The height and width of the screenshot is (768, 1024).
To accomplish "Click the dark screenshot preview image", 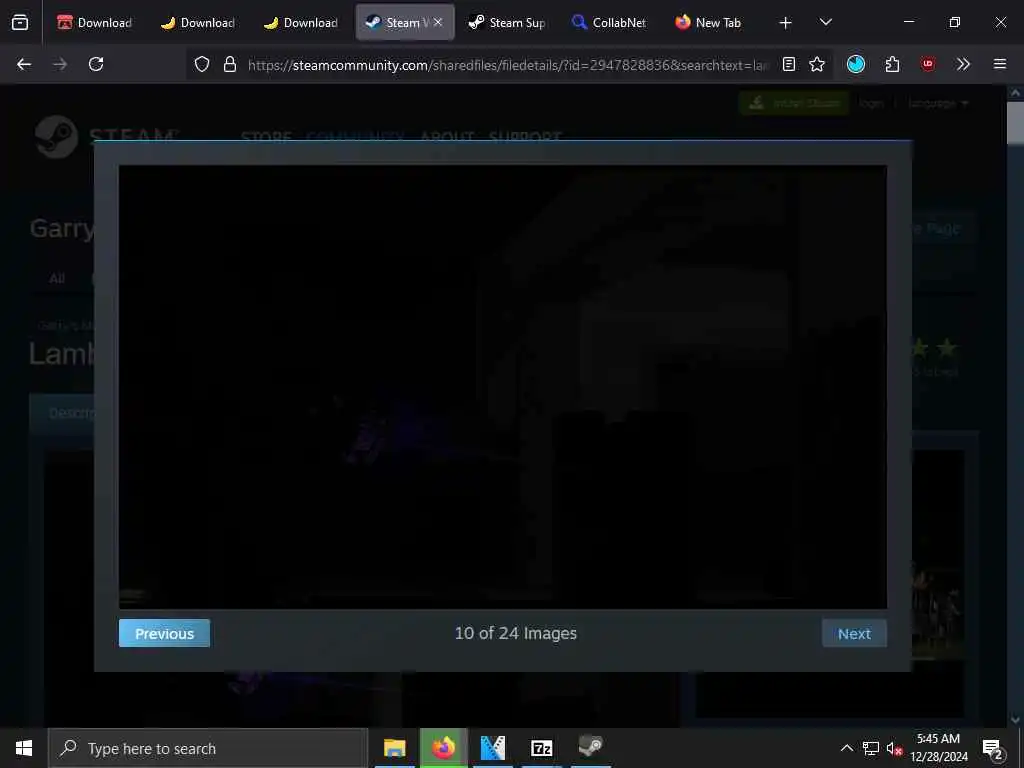I will [x=502, y=387].
